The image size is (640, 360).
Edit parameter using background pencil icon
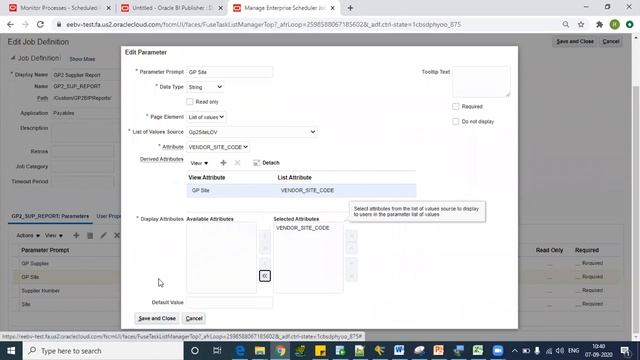tap(104, 235)
